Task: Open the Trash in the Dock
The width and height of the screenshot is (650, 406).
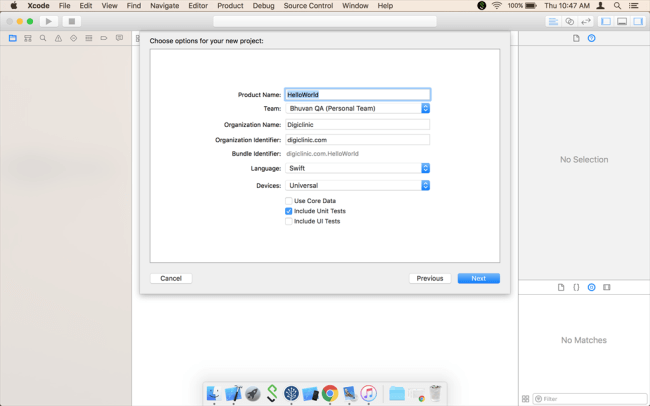Action: pyautogui.click(x=435, y=393)
